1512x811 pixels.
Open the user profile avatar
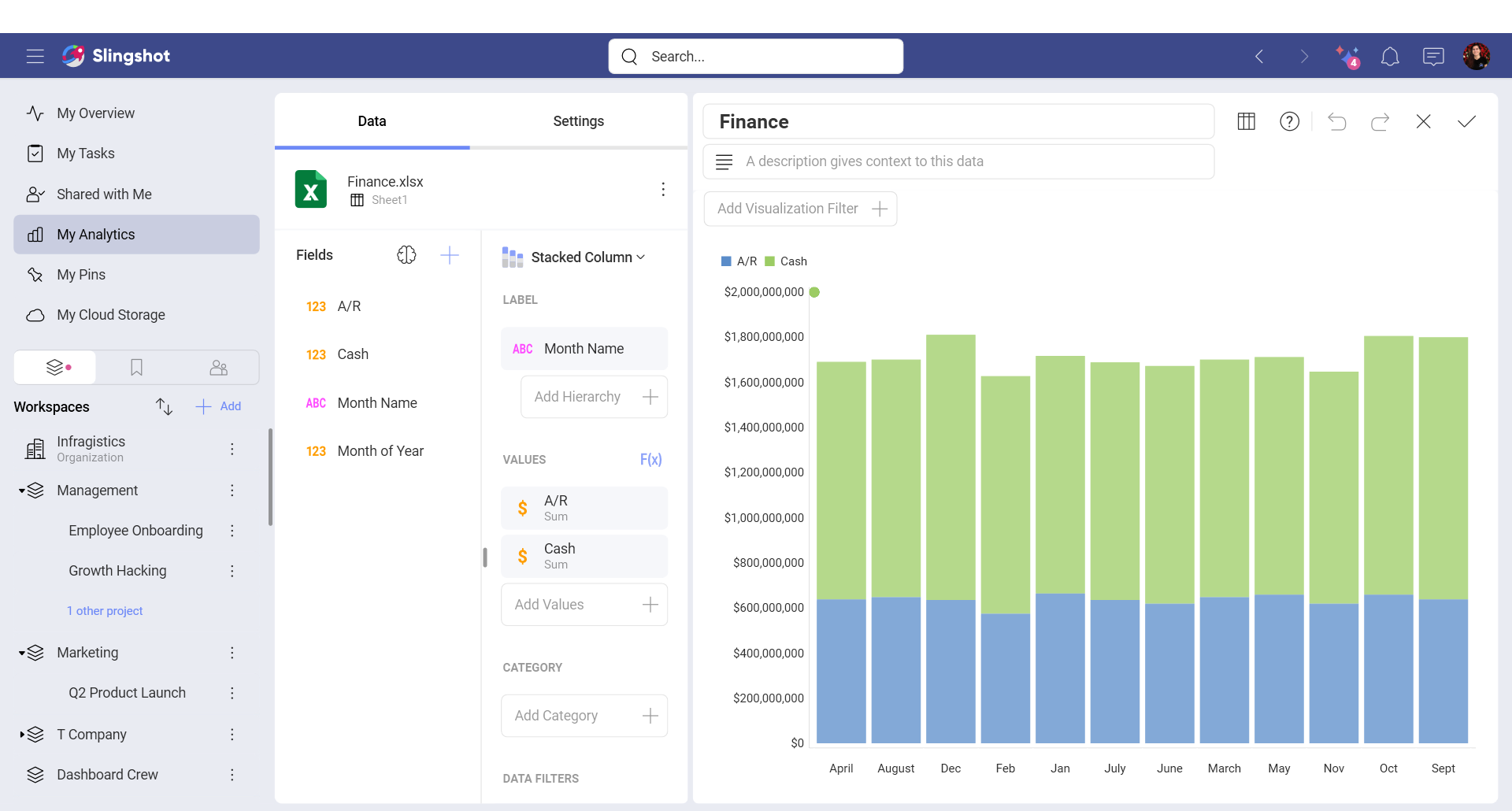pyautogui.click(x=1477, y=56)
